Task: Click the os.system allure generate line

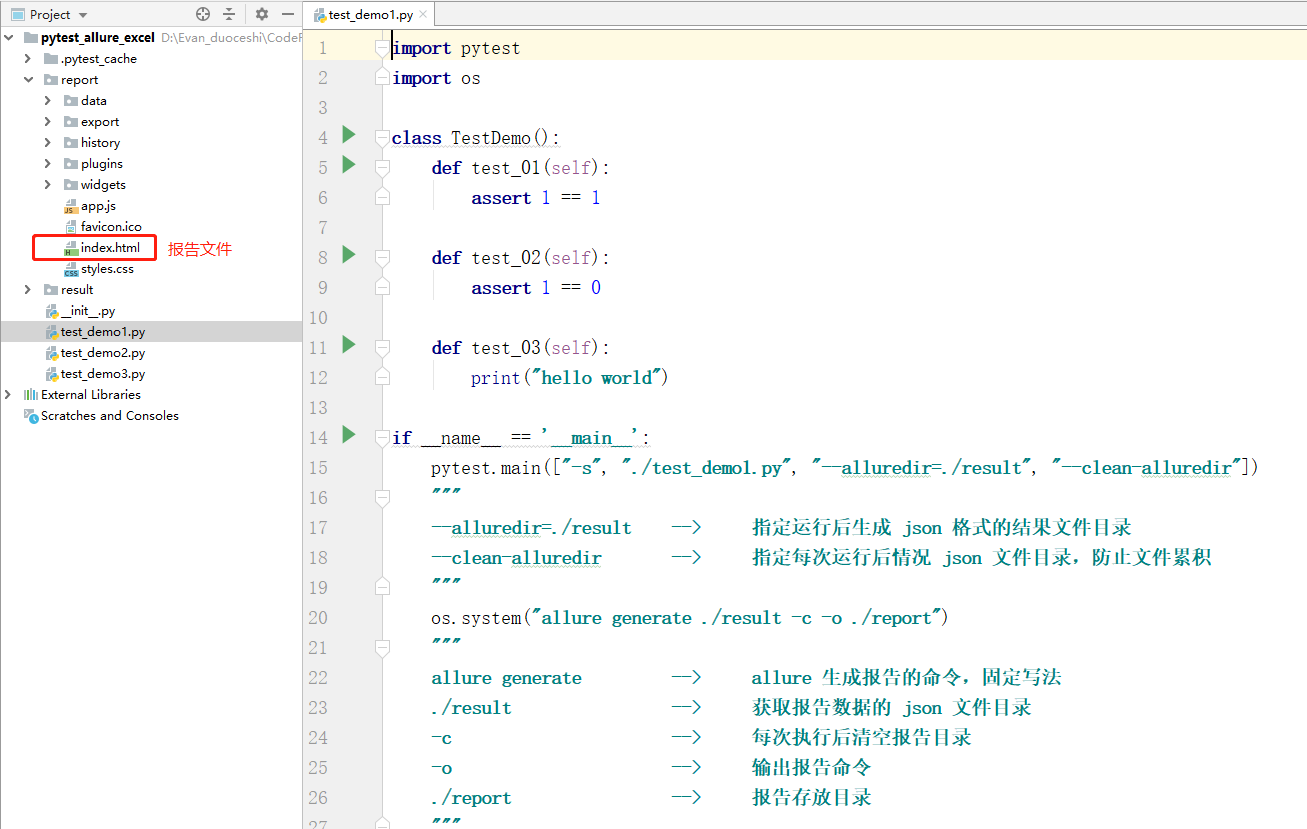Action: [x=690, y=618]
